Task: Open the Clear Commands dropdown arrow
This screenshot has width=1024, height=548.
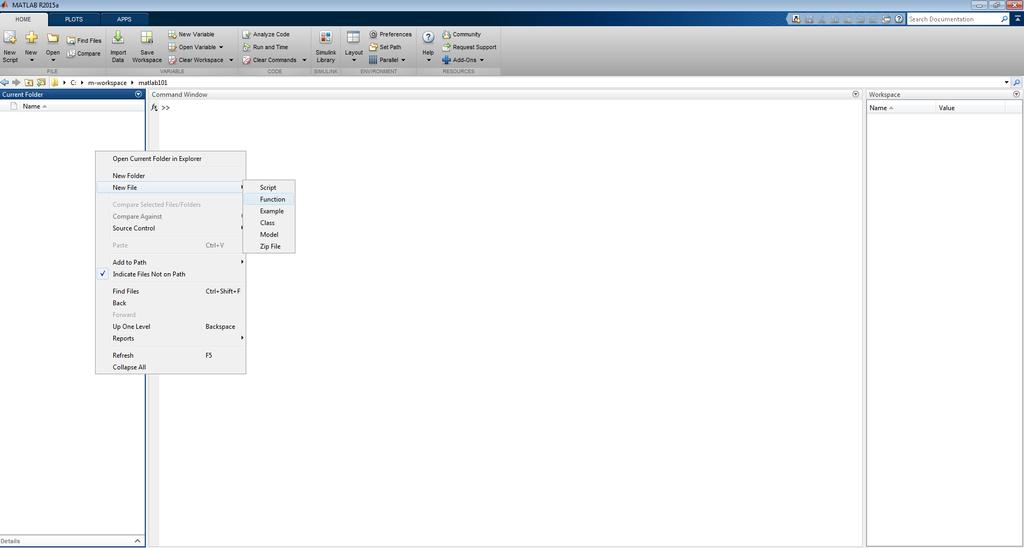Action: point(304,60)
